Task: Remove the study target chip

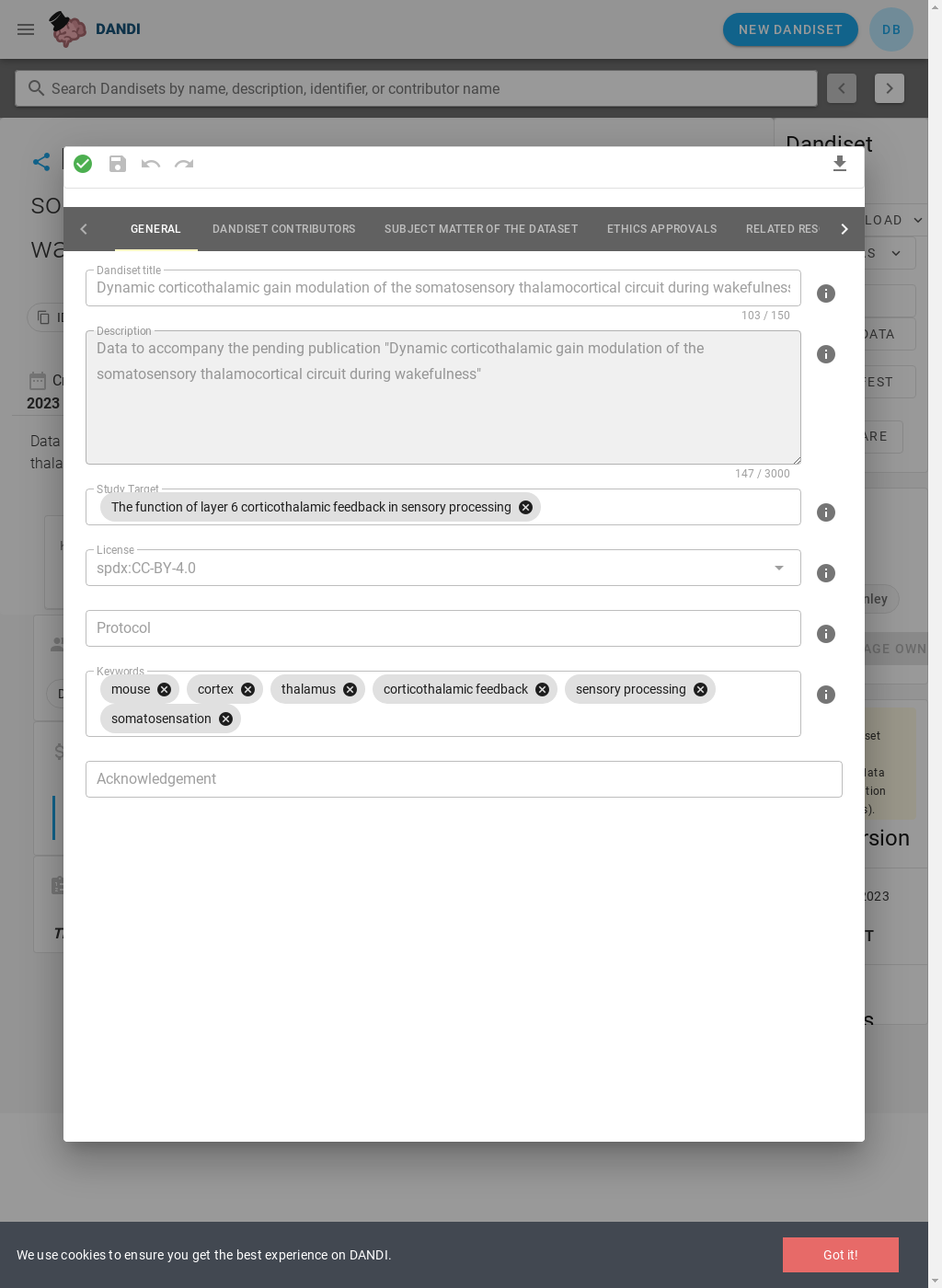Action: click(x=525, y=507)
